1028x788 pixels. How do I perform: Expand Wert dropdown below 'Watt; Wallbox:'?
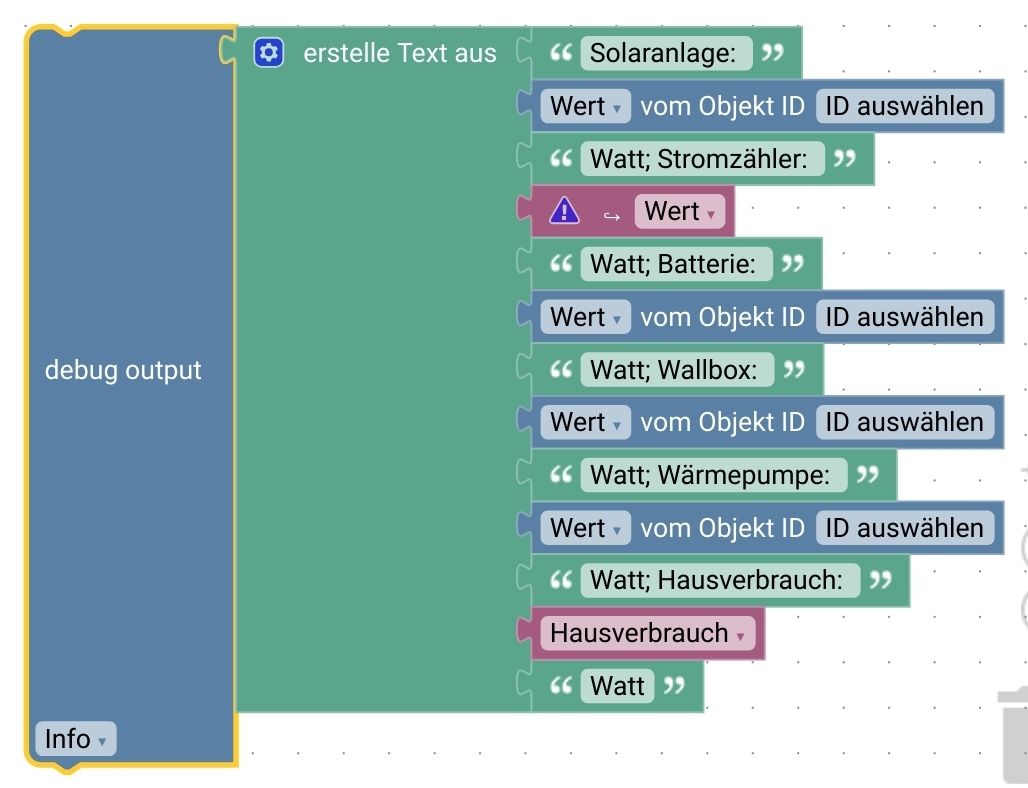[585, 422]
